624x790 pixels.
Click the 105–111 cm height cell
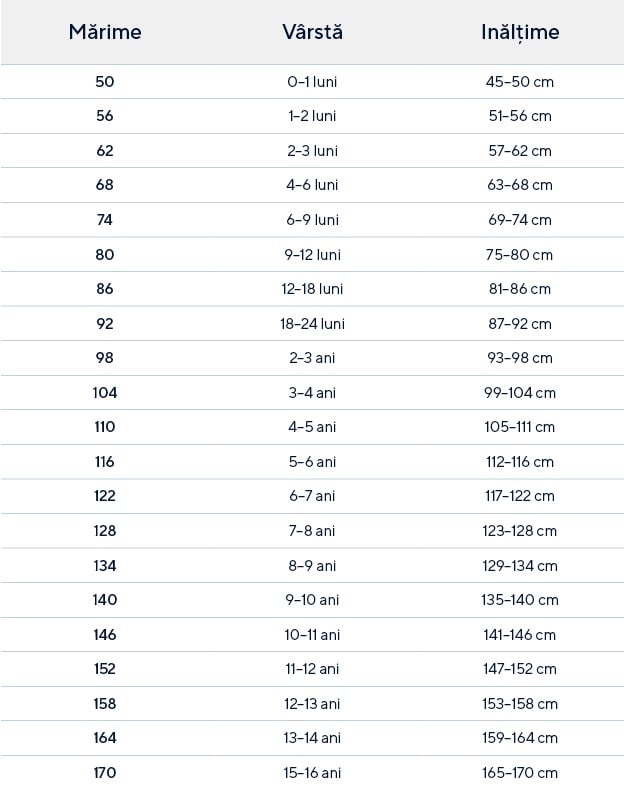519,427
